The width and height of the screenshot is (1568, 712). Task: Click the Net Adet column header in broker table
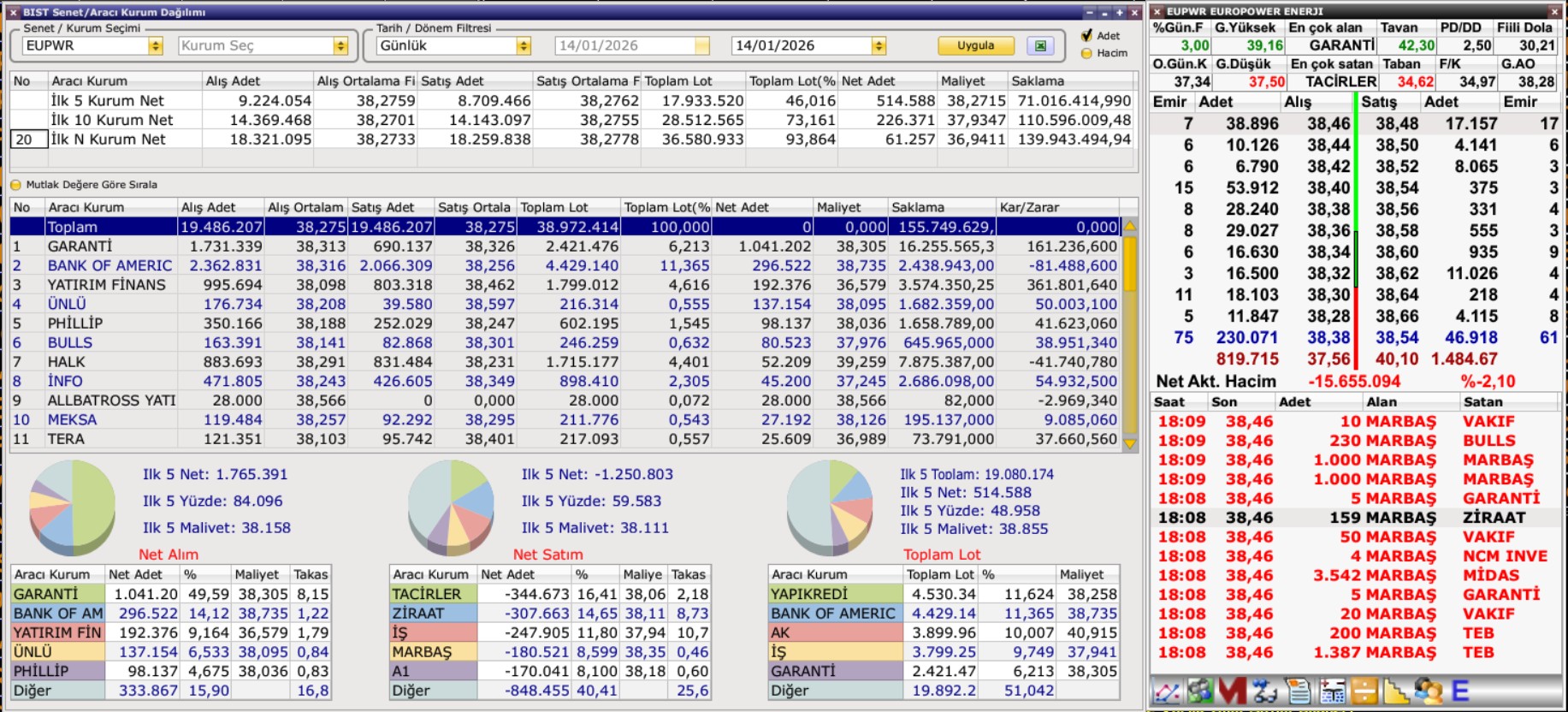click(761, 207)
